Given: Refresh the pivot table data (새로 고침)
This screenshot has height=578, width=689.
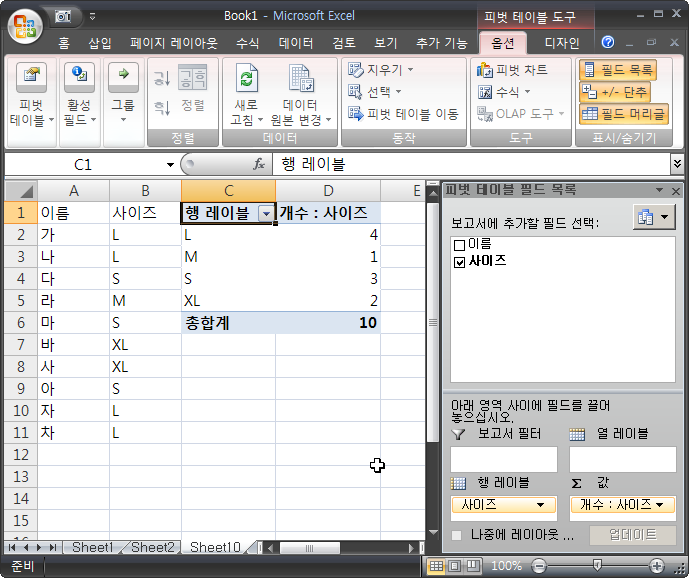Looking at the screenshot, I should point(246,95).
